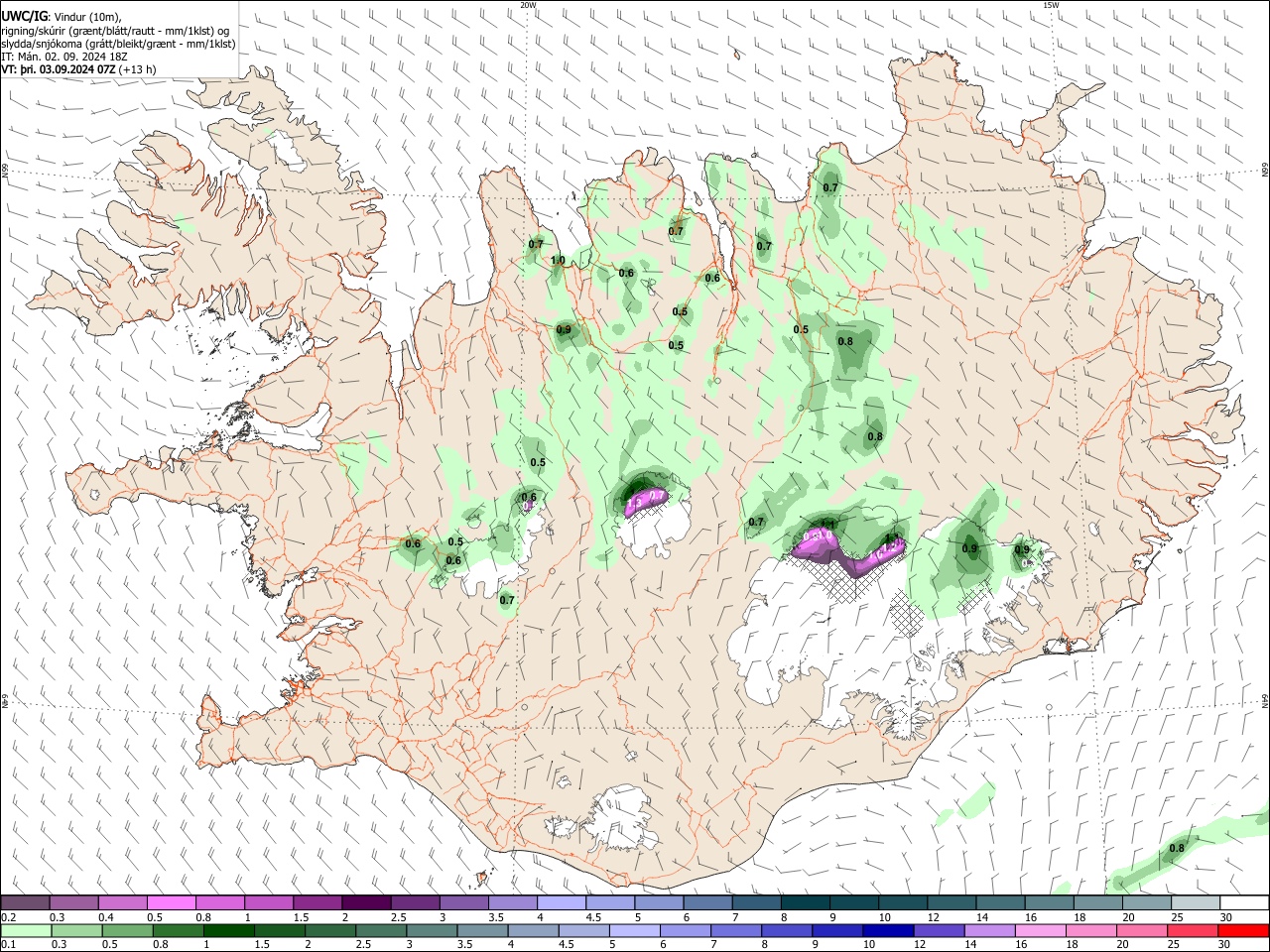
Task: Click the 'UWC/IG' title text
Action: click(25, 16)
